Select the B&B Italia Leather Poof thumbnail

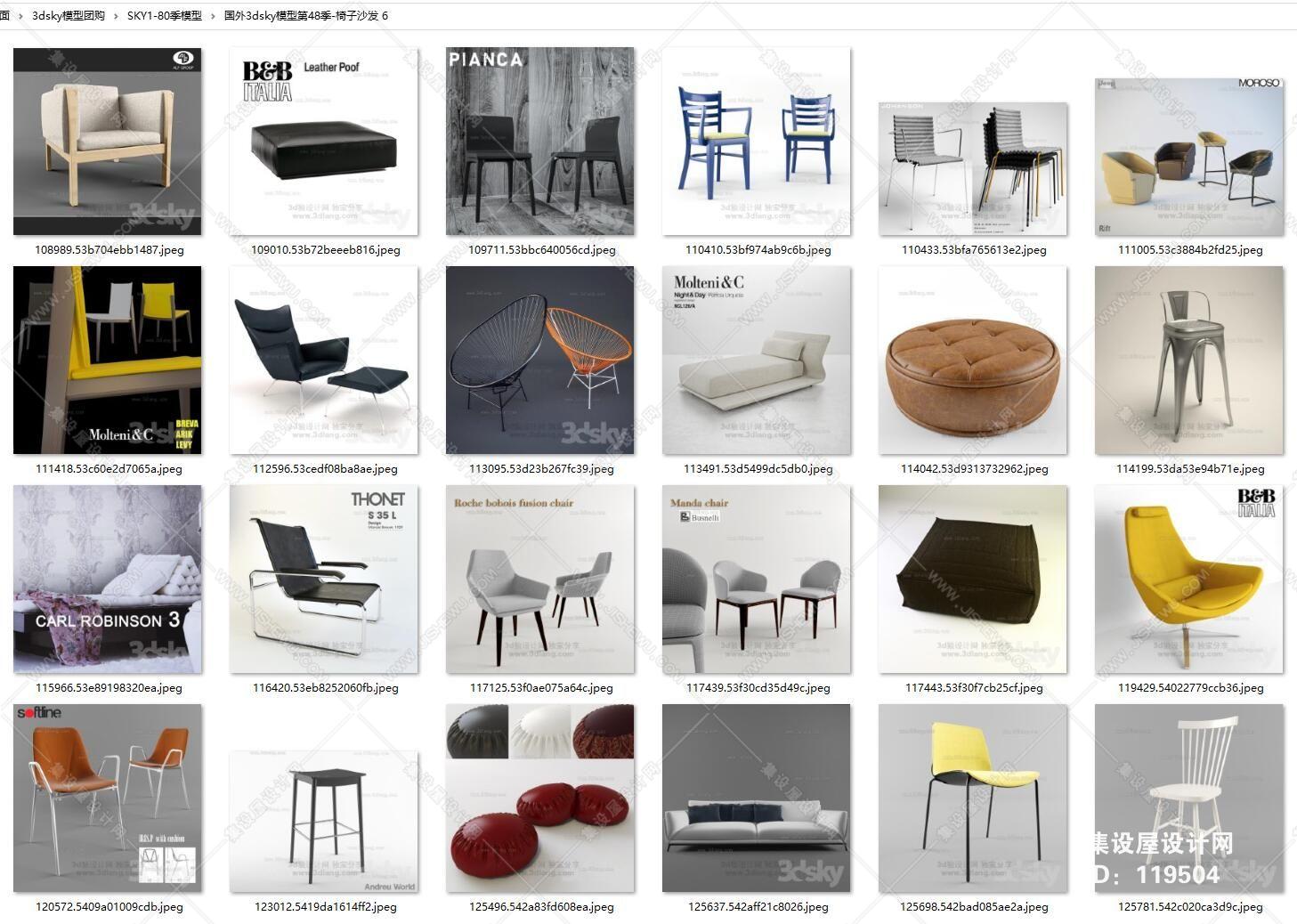(x=324, y=142)
